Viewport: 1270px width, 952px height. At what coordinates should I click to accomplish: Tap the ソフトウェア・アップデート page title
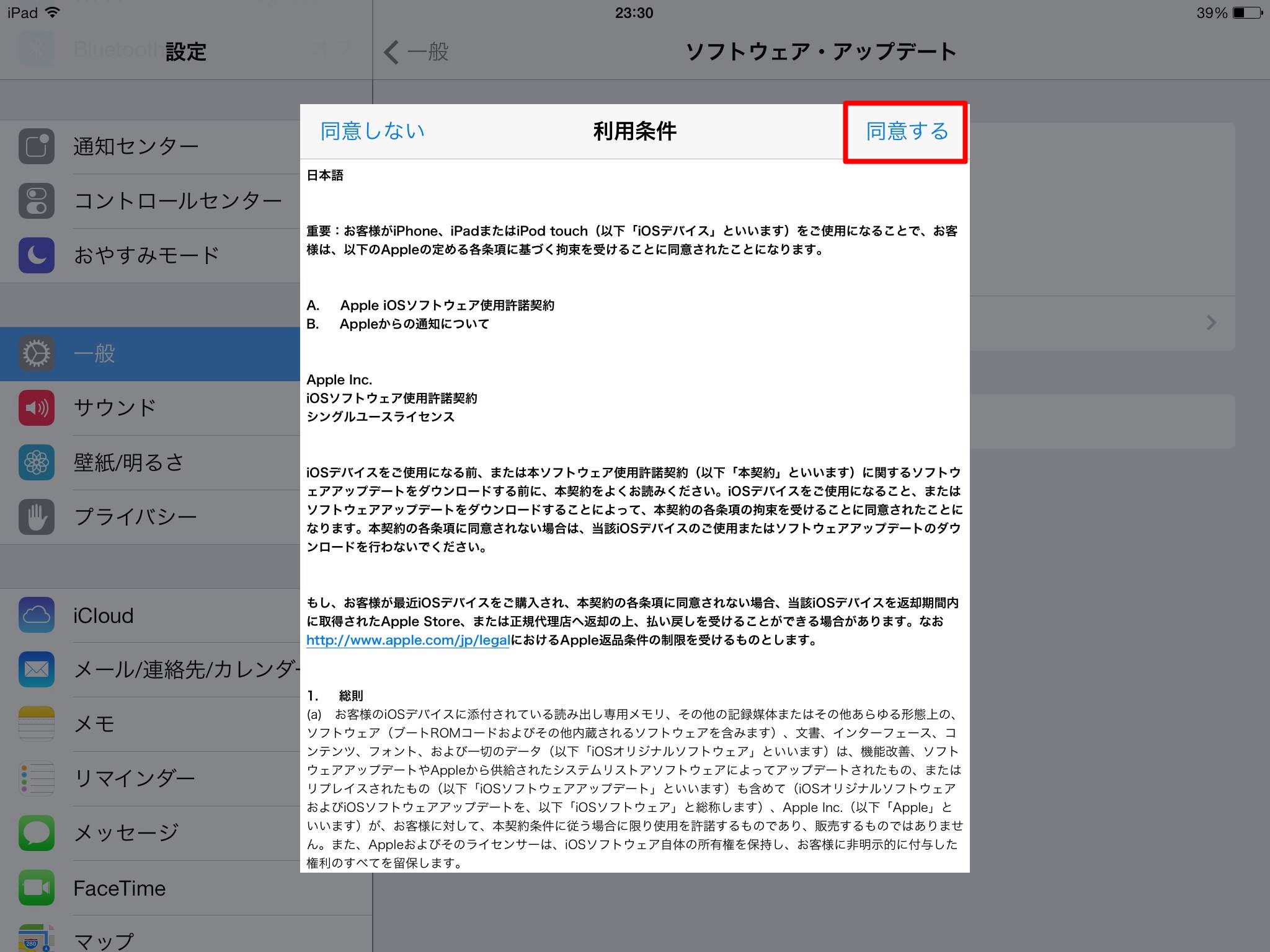(x=821, y=52)
